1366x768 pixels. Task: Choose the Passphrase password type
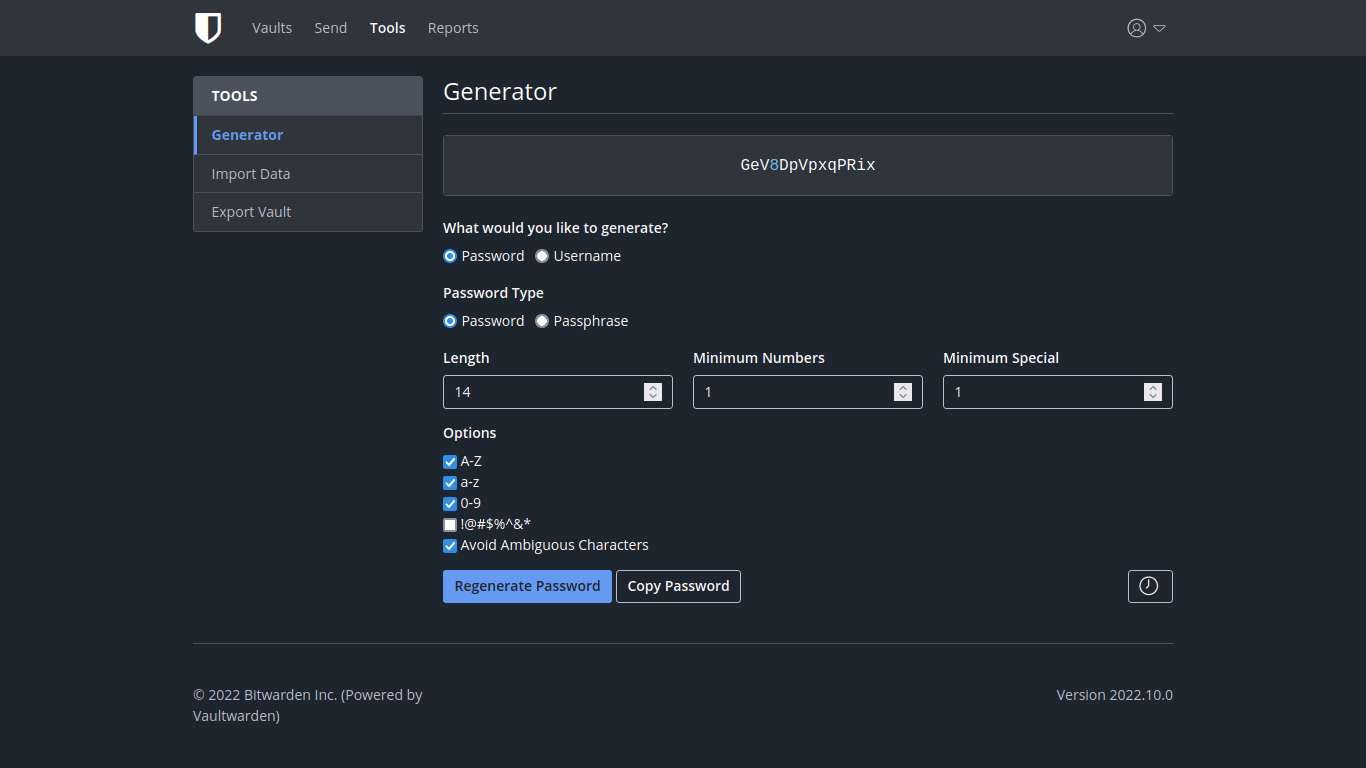point(542,321)
